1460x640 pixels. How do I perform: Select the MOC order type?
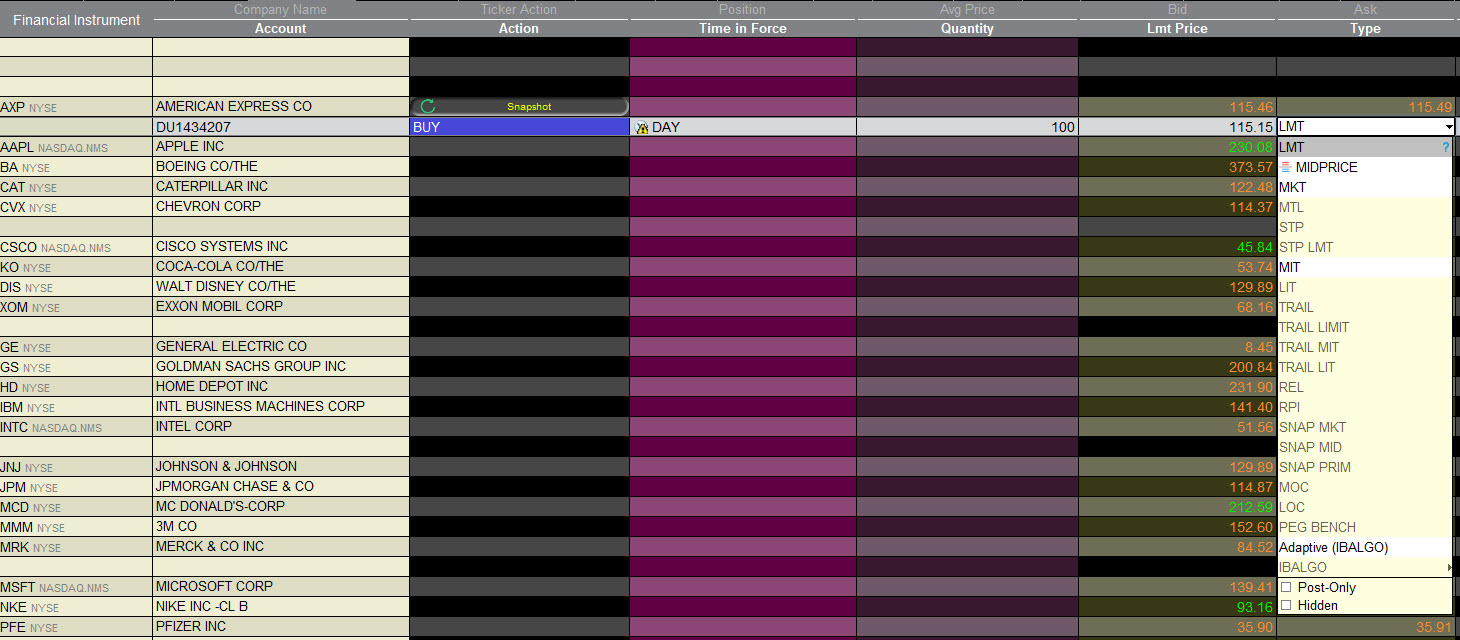(x=1364, y=487)
